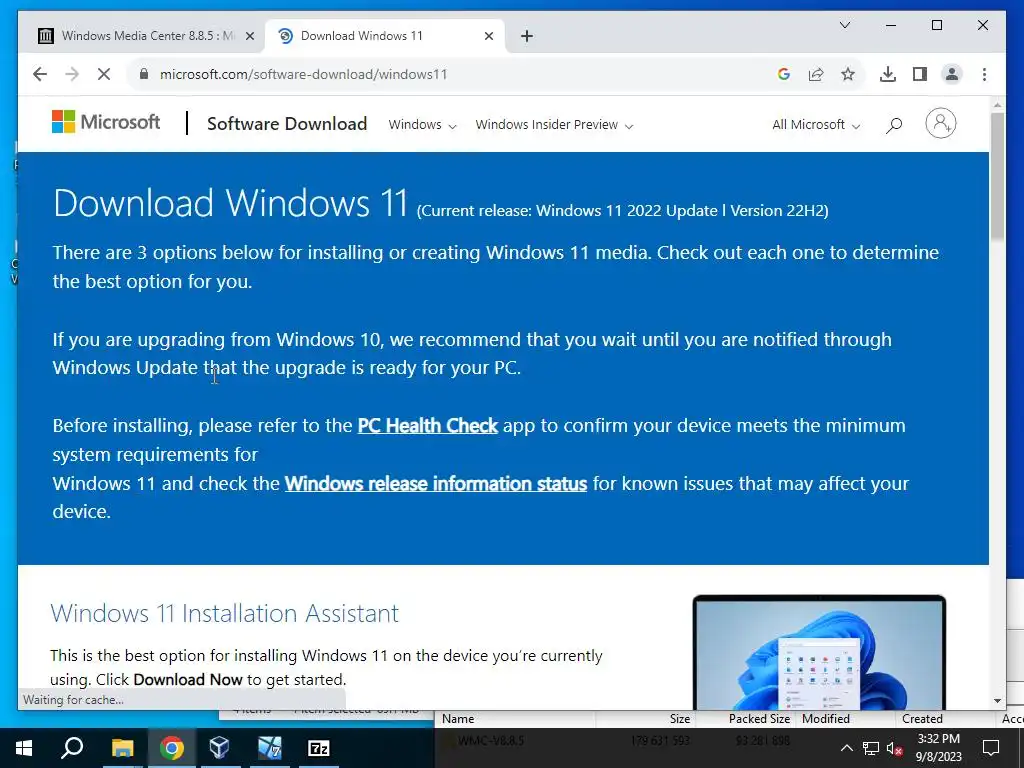
Task: Click Windows 11 Installation Assistant heading
Action: coord(225,613)
